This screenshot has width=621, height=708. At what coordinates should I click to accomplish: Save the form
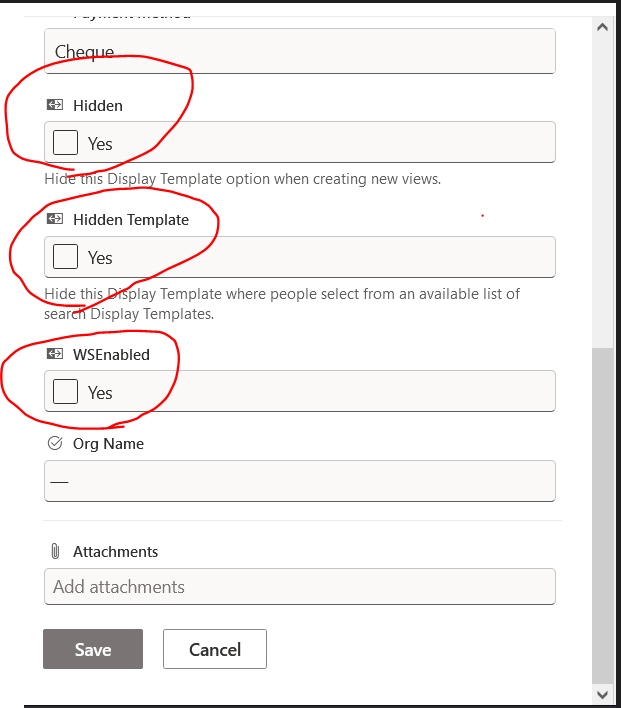pyautogui.click(x=93, y=649)
